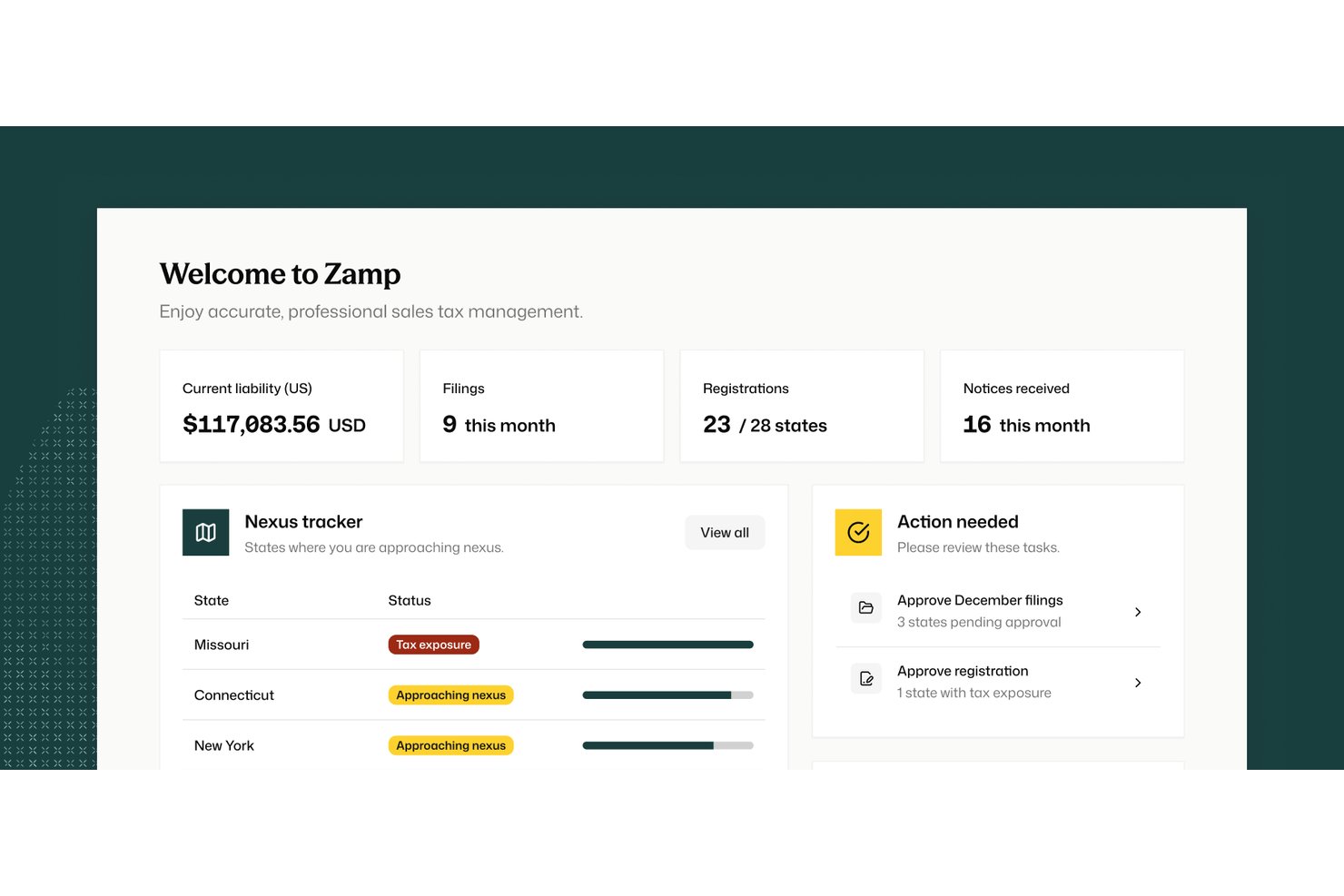The image size is (1344, 896).
Task: Click Connecticut's Approaching nexus badge
Action: pos(450,695)
